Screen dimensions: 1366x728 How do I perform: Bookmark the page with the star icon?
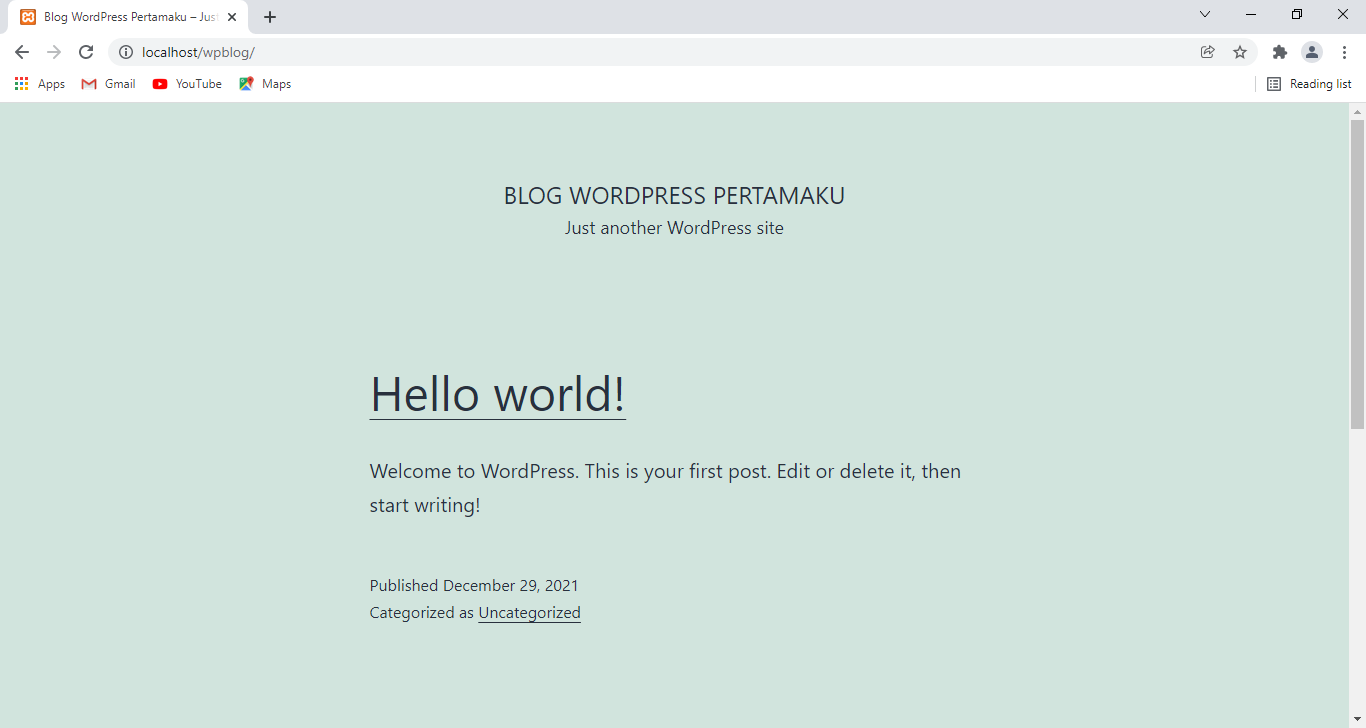[1240, 52]
